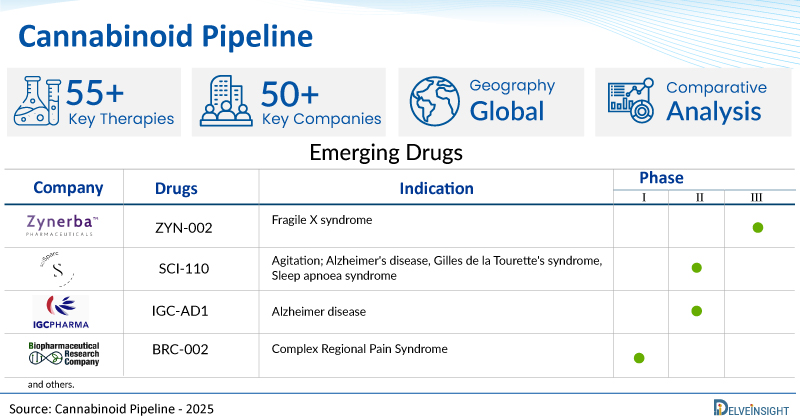Open the Biopharmaceutical Research Company logo
800x420 pixels.
pos(64,354)
